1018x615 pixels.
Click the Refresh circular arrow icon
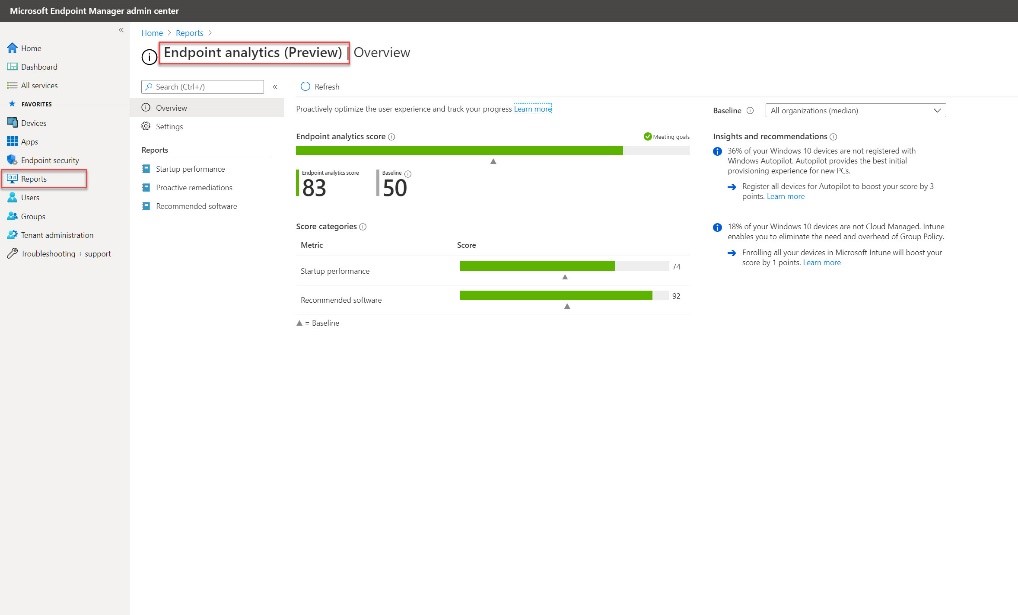(305, 86)
